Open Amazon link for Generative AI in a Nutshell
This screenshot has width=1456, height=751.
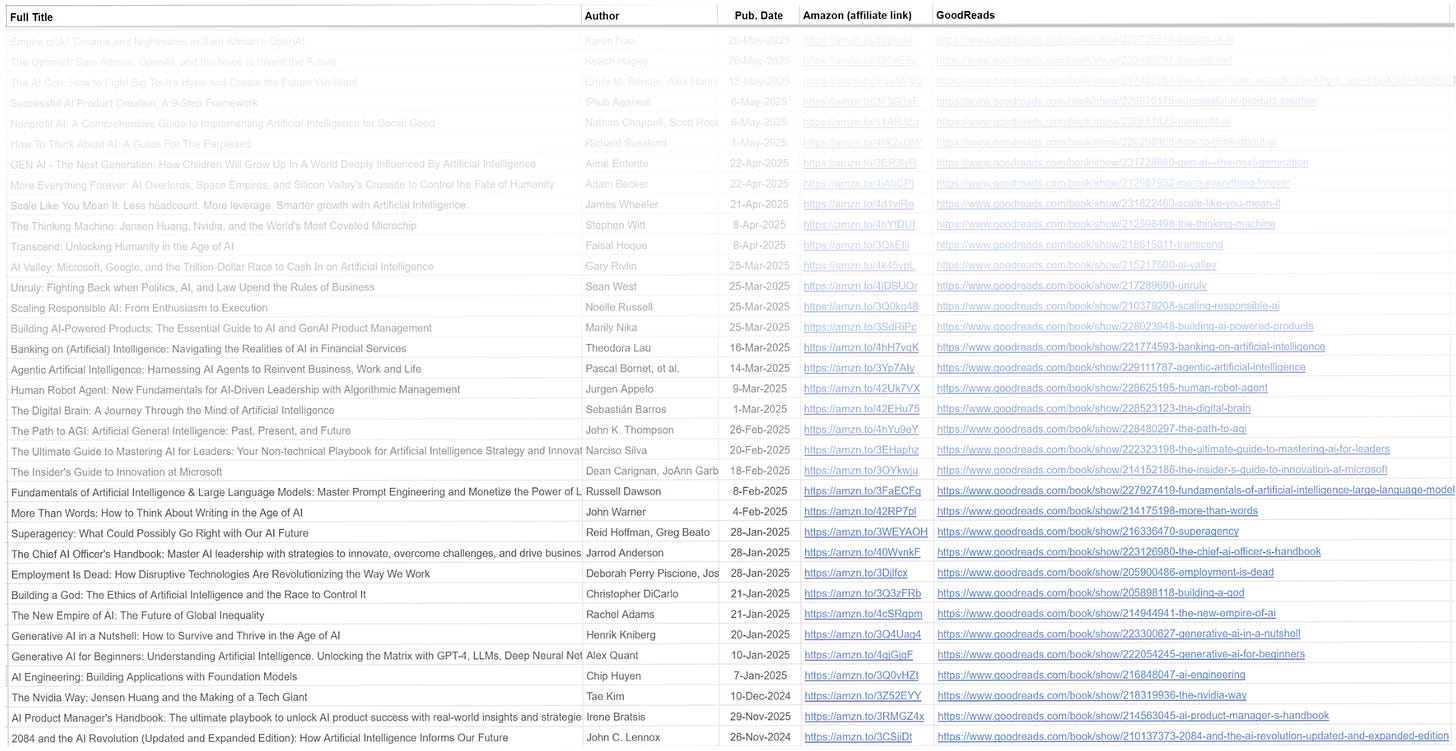click(862, 635)
